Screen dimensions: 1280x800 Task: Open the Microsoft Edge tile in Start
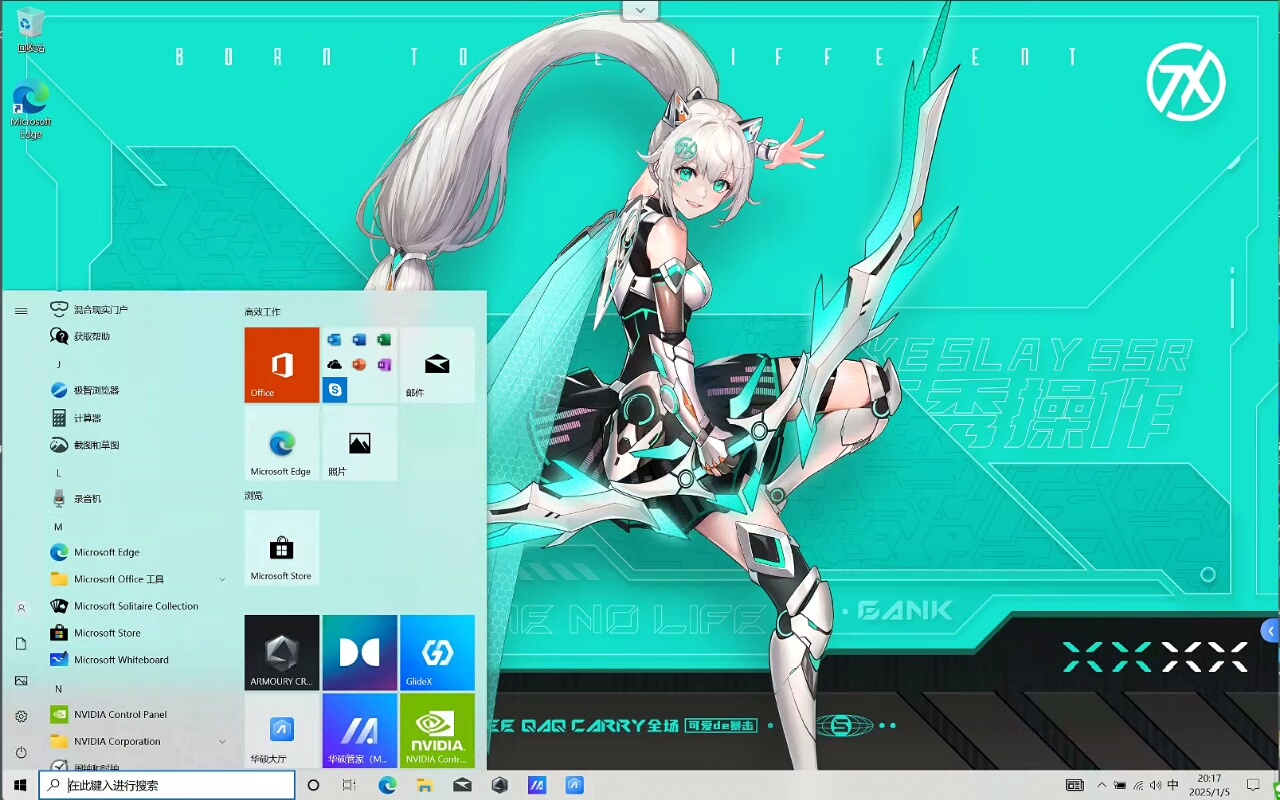(x=282, y=443)
